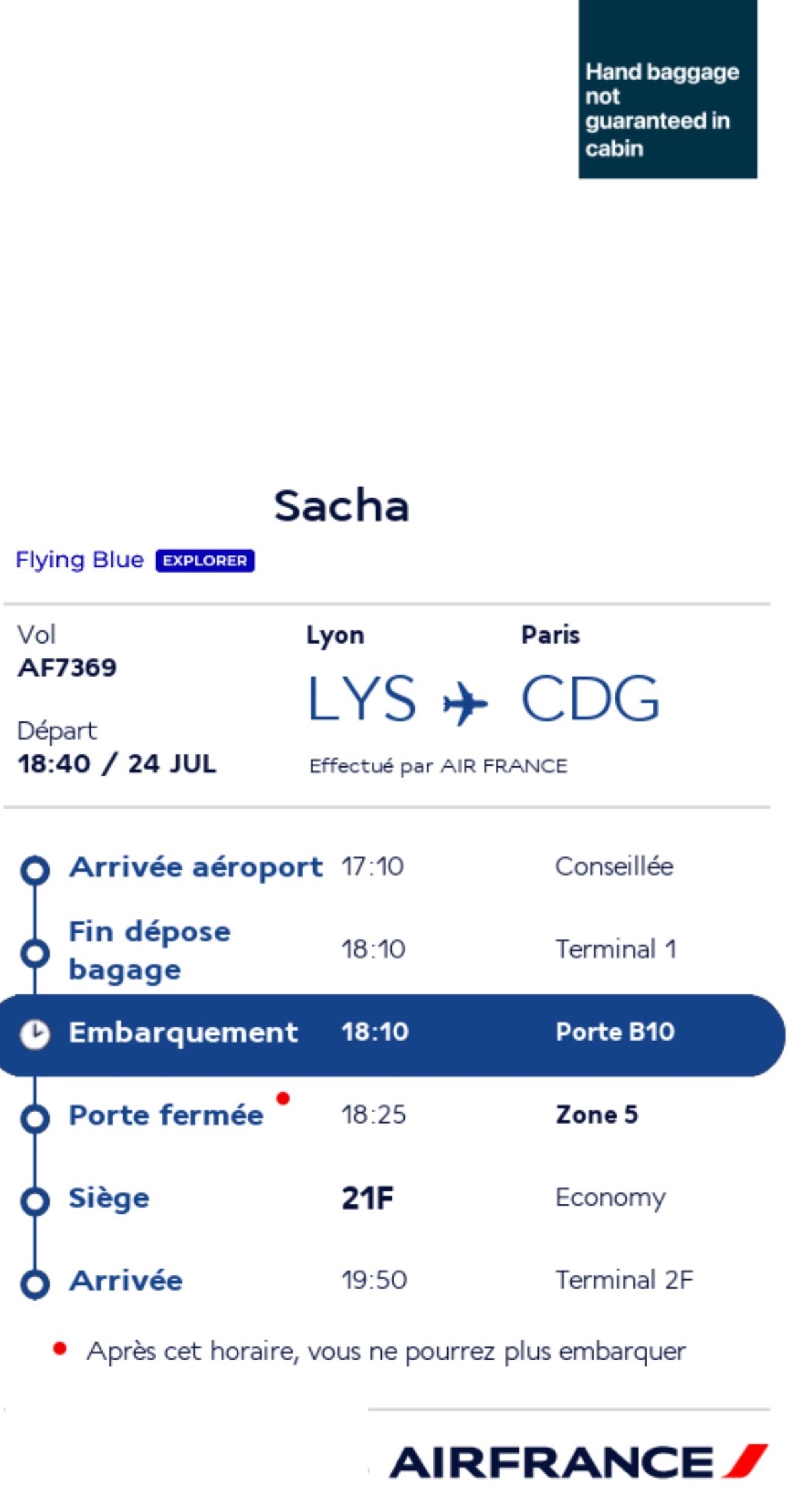Click the timeline circle next to Fin dépose bagage
The image size is (795, 1512).
35,953
